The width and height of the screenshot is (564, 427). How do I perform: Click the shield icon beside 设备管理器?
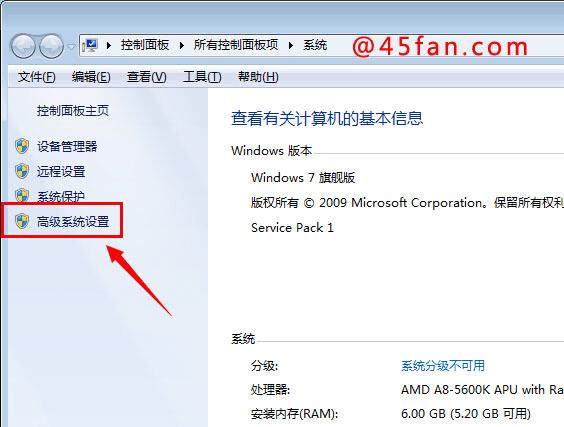point(22,146)
